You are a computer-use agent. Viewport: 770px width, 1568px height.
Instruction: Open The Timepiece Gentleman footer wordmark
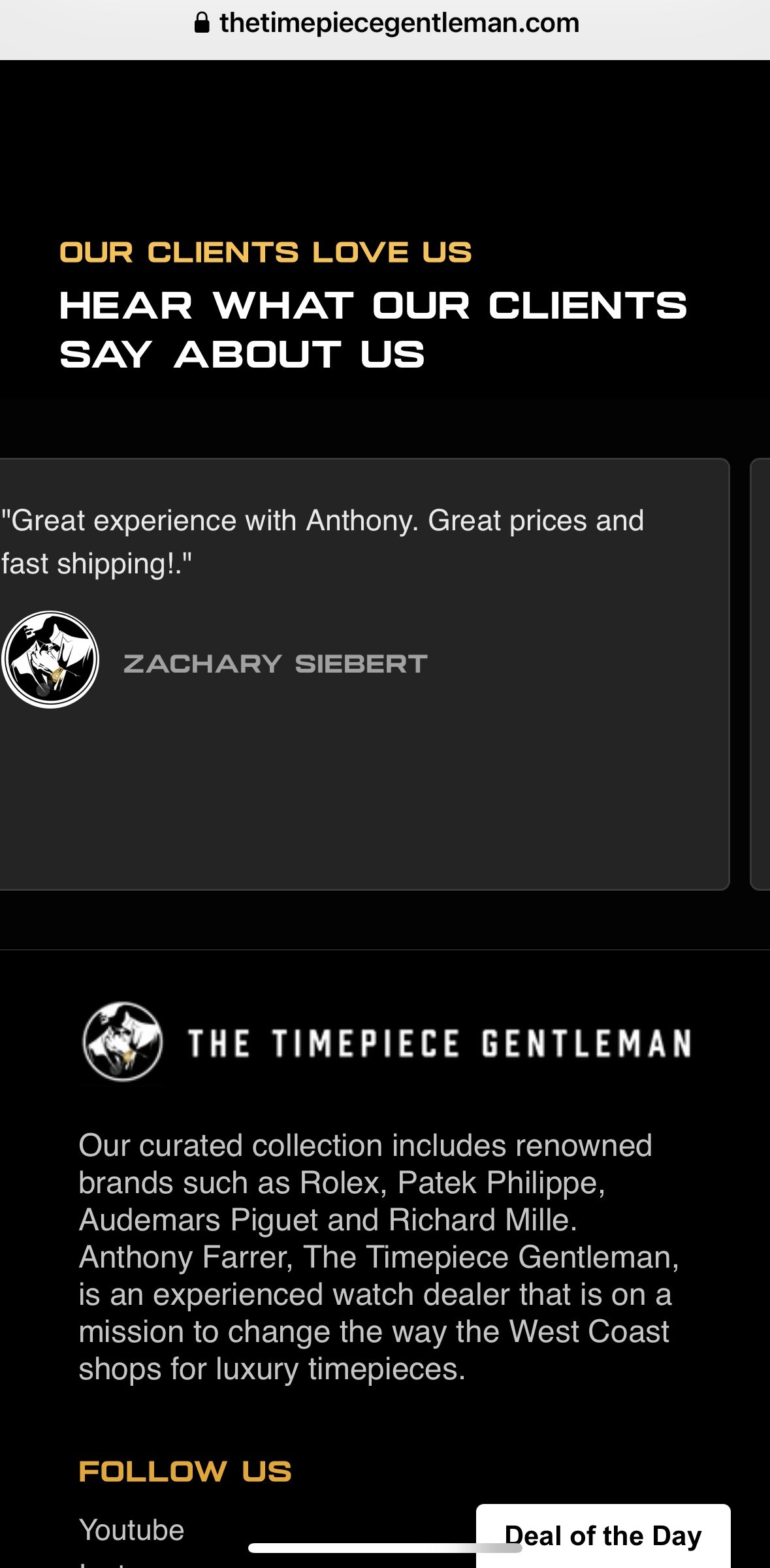point(440,1043)
